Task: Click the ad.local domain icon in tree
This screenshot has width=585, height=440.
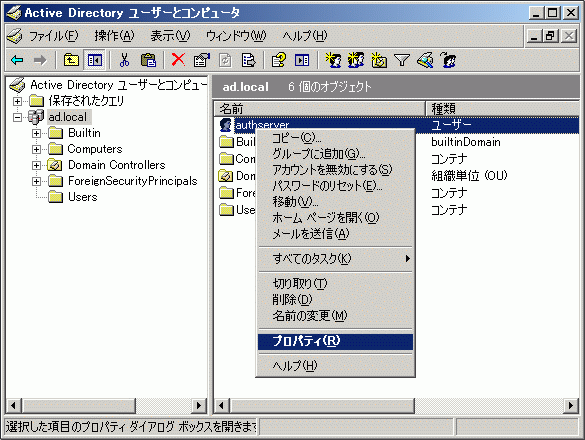Action: [x=36, y=117]
